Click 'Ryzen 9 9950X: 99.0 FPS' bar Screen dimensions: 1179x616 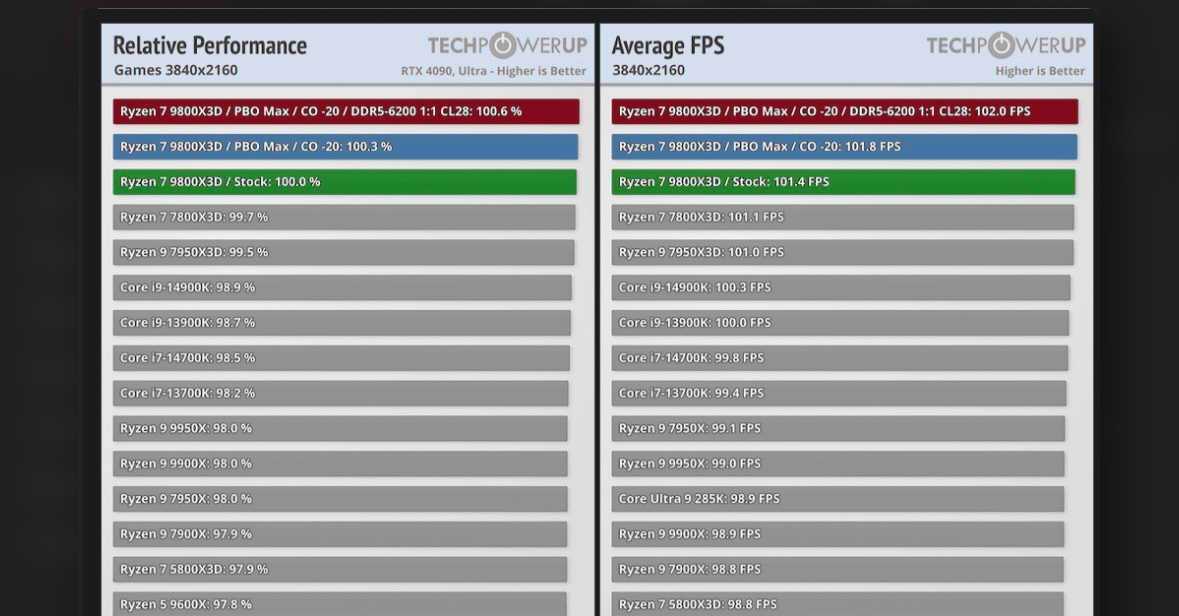pyautogui.click(x=838, y=464)
